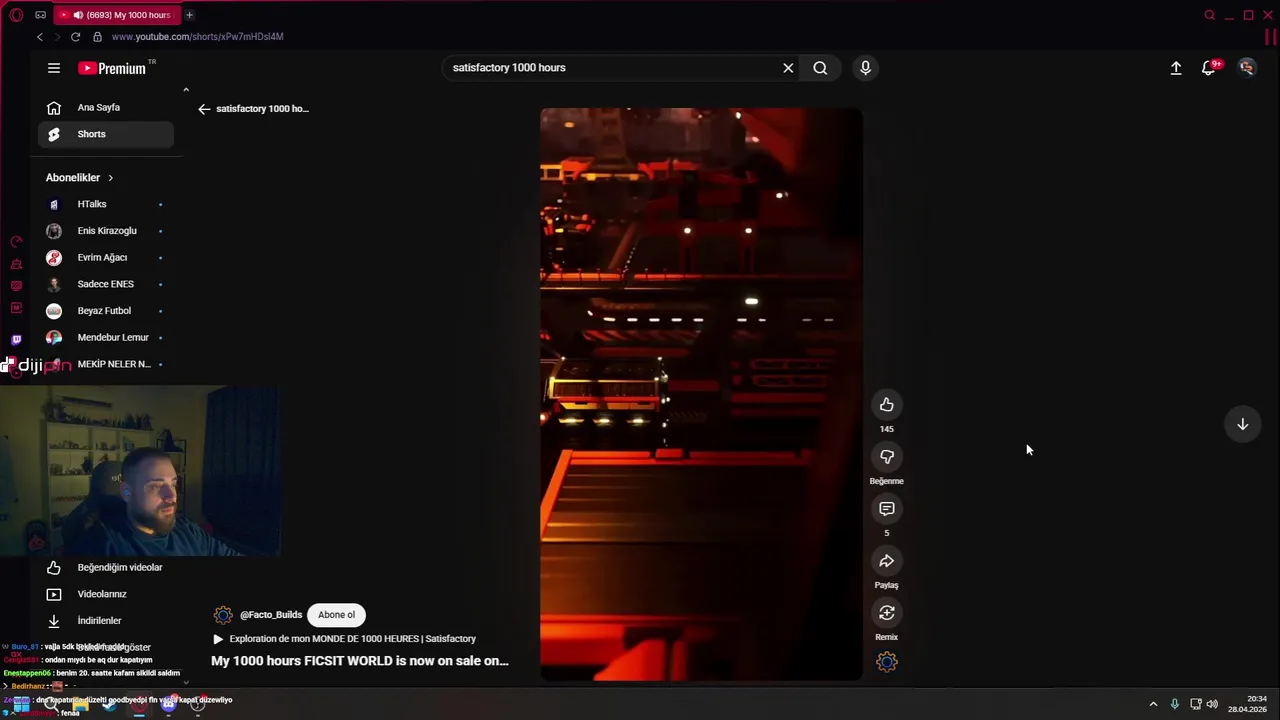Viewport: 1280px width, 720px height.
Task: Click the YouTube Premium logo
Action: (112, 68)
